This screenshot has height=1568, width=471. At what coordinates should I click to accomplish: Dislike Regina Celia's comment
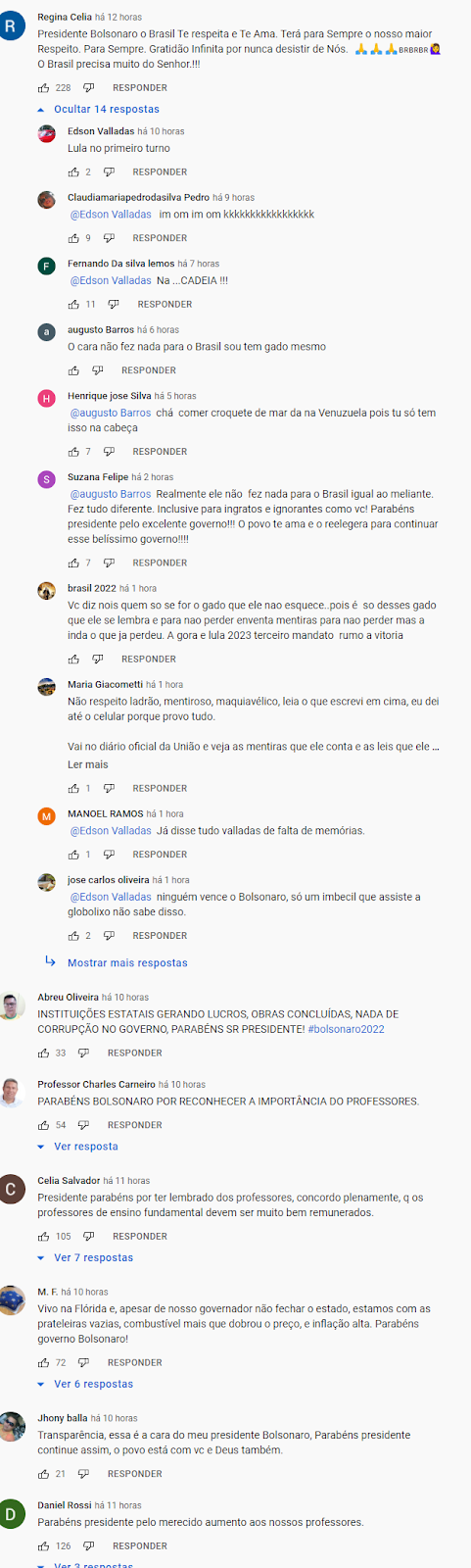tap(89, 88)
